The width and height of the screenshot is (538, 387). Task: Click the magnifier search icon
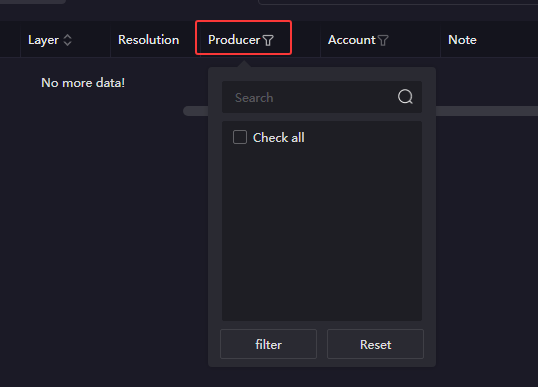[x=405, y=97]
